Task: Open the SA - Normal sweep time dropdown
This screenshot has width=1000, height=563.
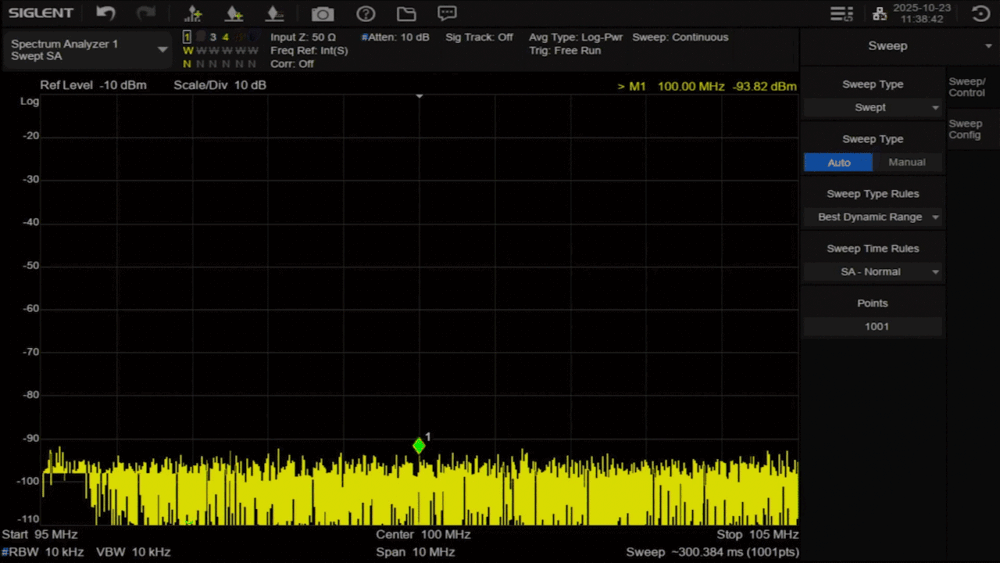Action: click(873, 272)
